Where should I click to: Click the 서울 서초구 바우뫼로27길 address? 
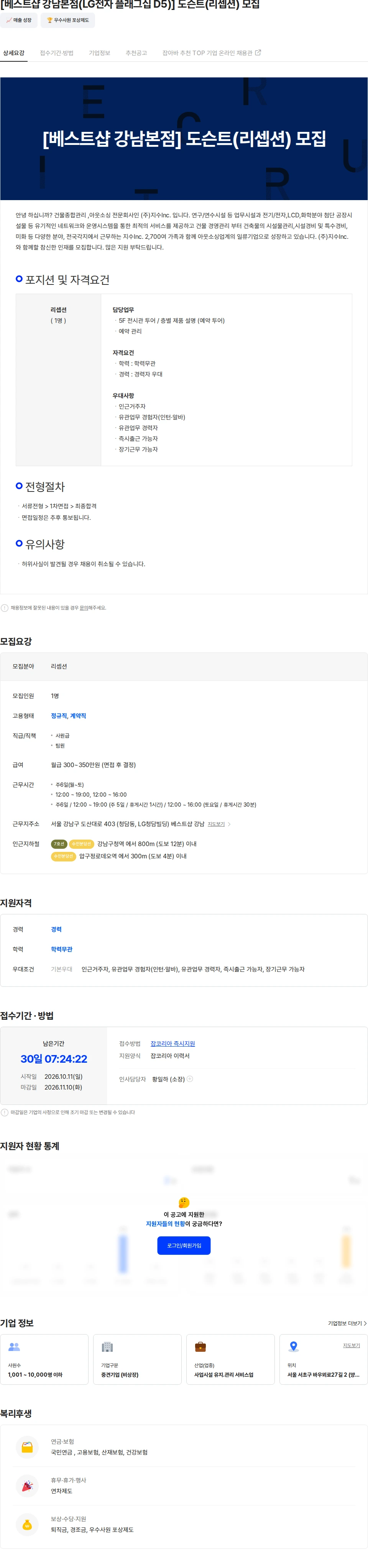coord(323,1374)
